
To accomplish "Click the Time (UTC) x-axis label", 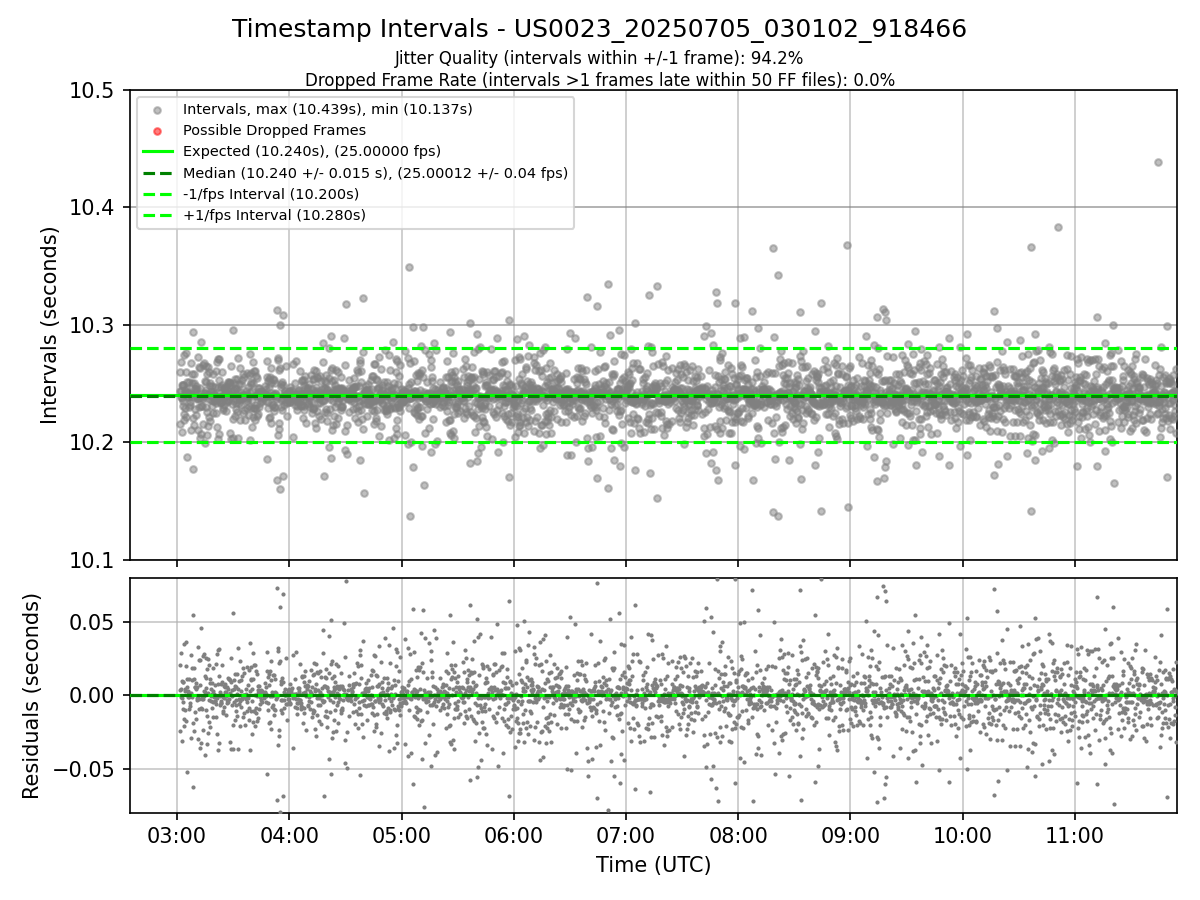I will pyautogui.click(x=653, y=865).
